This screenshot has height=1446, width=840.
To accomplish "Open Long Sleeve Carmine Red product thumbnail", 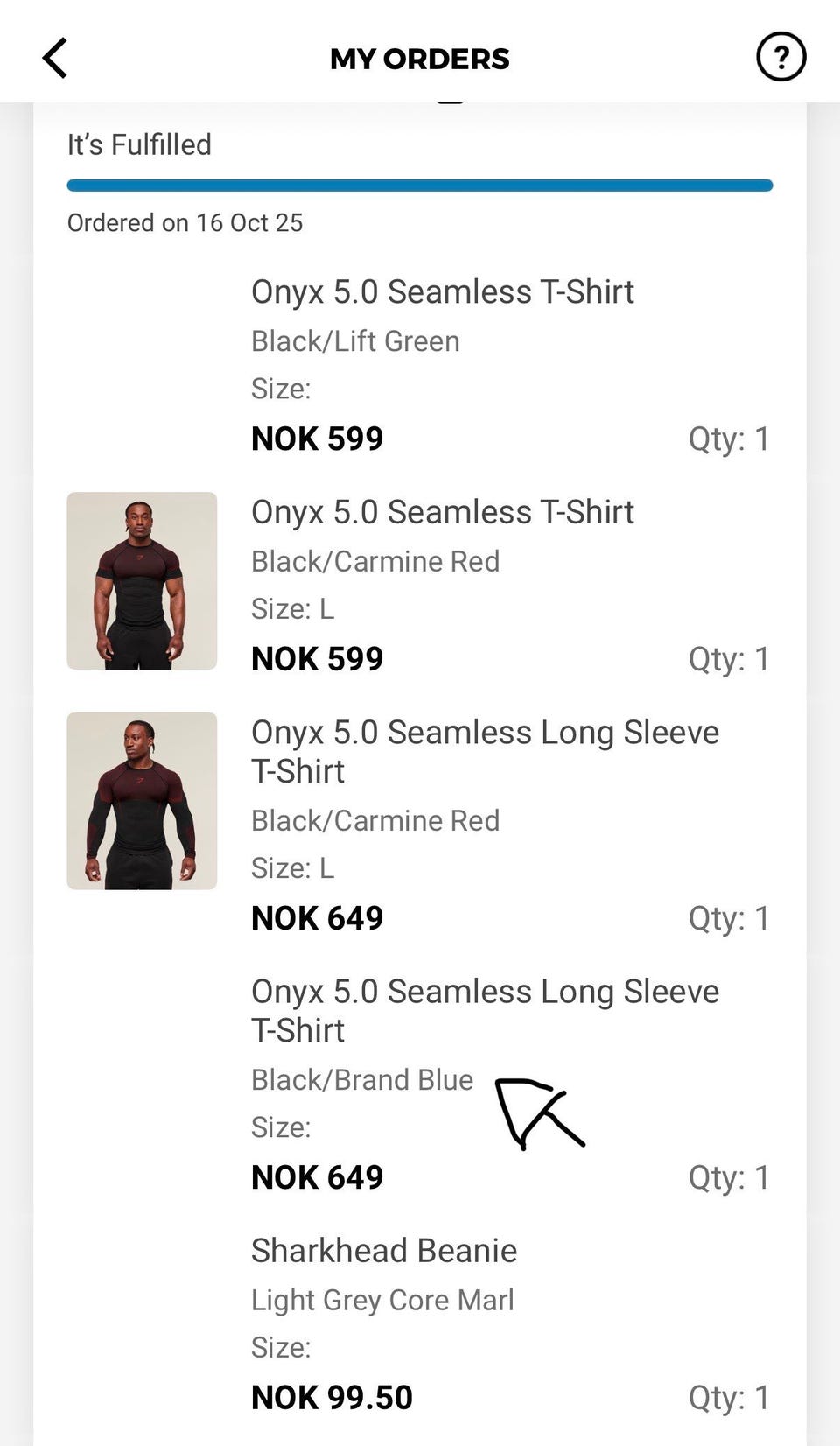I will pyautogui.click(x=142, y=801).
